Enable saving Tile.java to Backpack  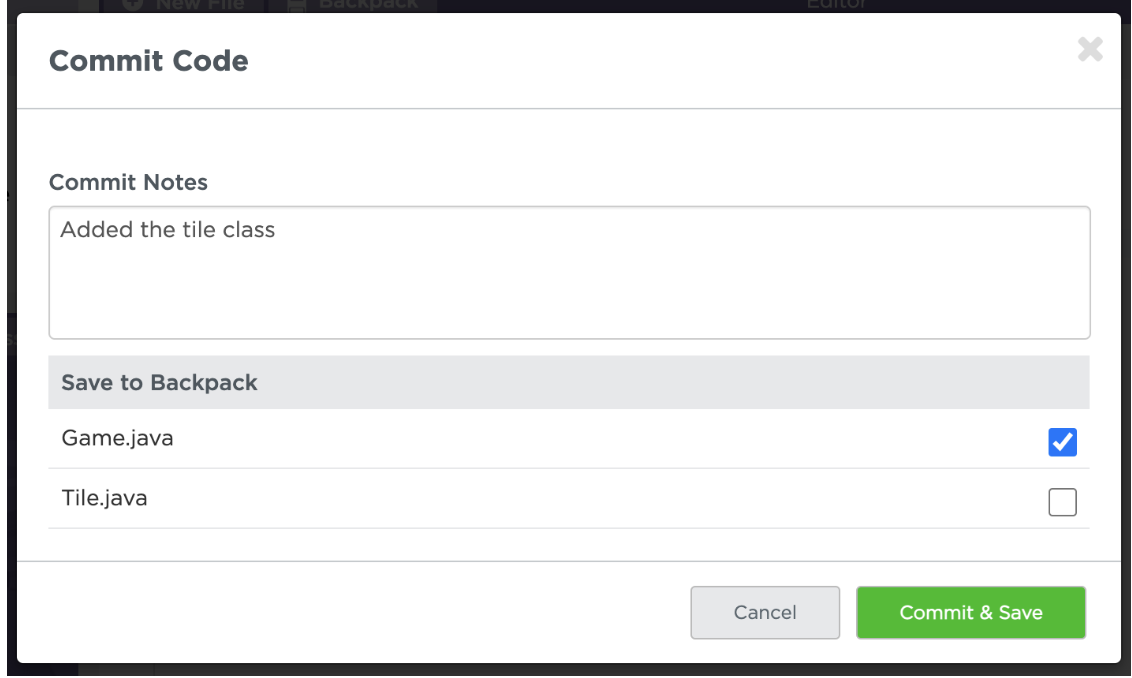click(1062, 501)
